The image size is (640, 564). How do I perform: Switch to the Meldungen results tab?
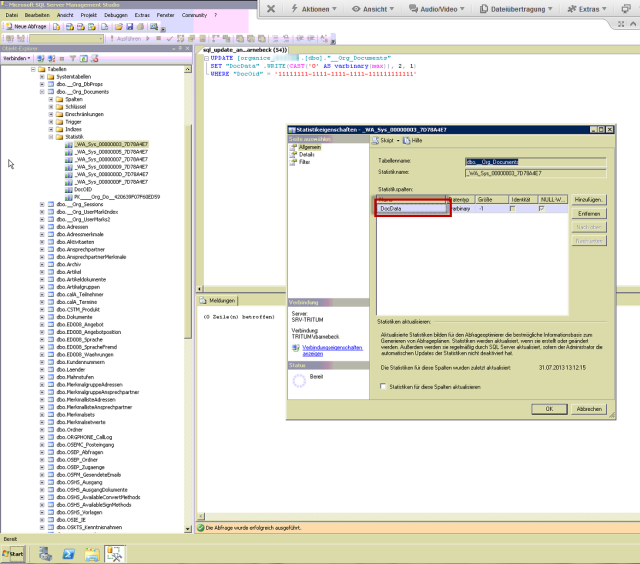point(218,301)
